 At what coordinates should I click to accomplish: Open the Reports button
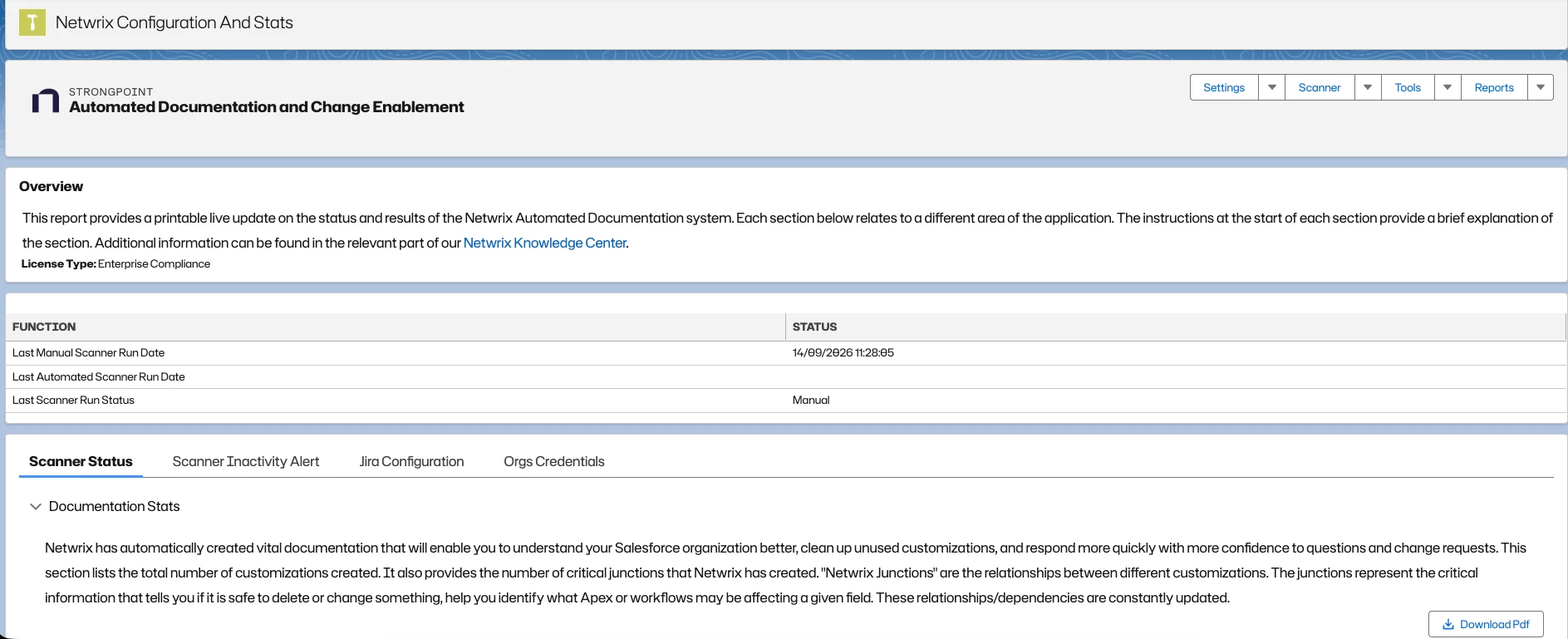pos(1494,87)
